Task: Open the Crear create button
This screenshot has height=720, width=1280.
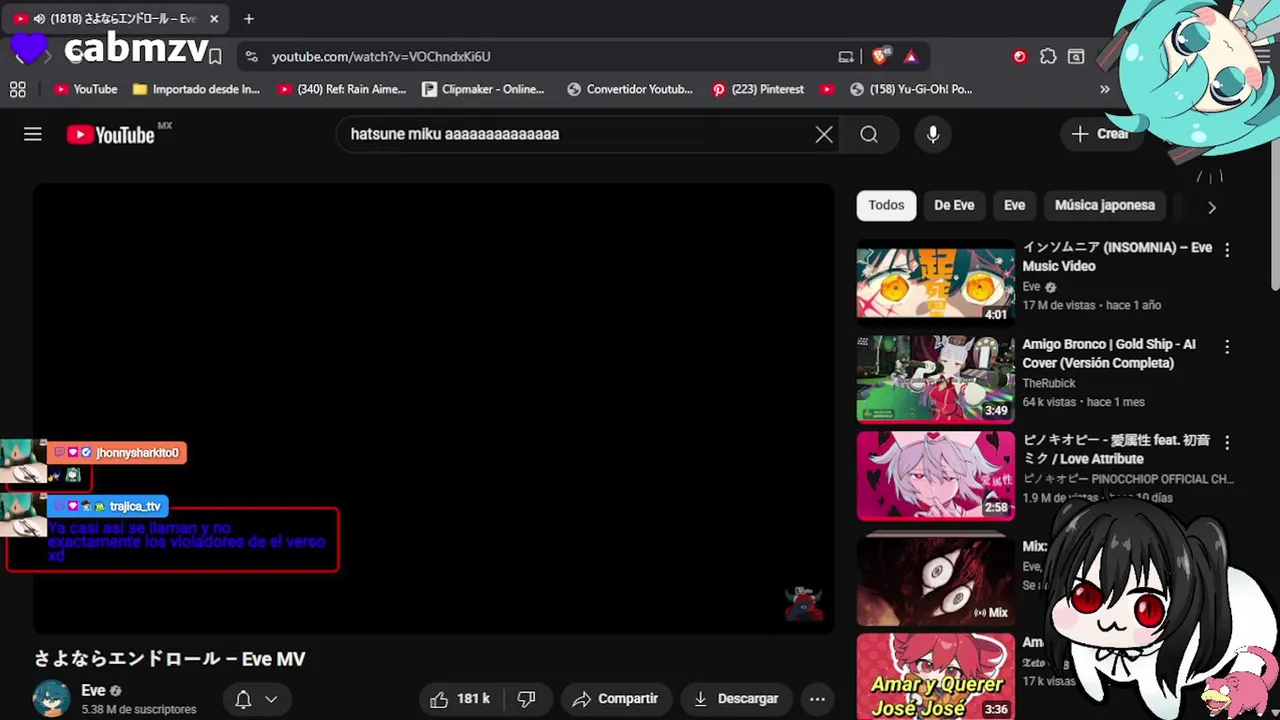Action: 1100,134
